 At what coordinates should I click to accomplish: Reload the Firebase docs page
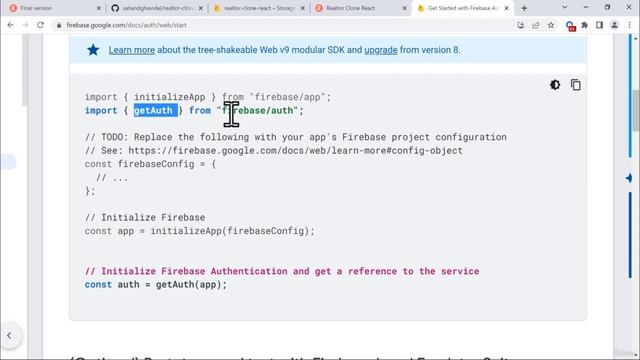click(40, 25)
